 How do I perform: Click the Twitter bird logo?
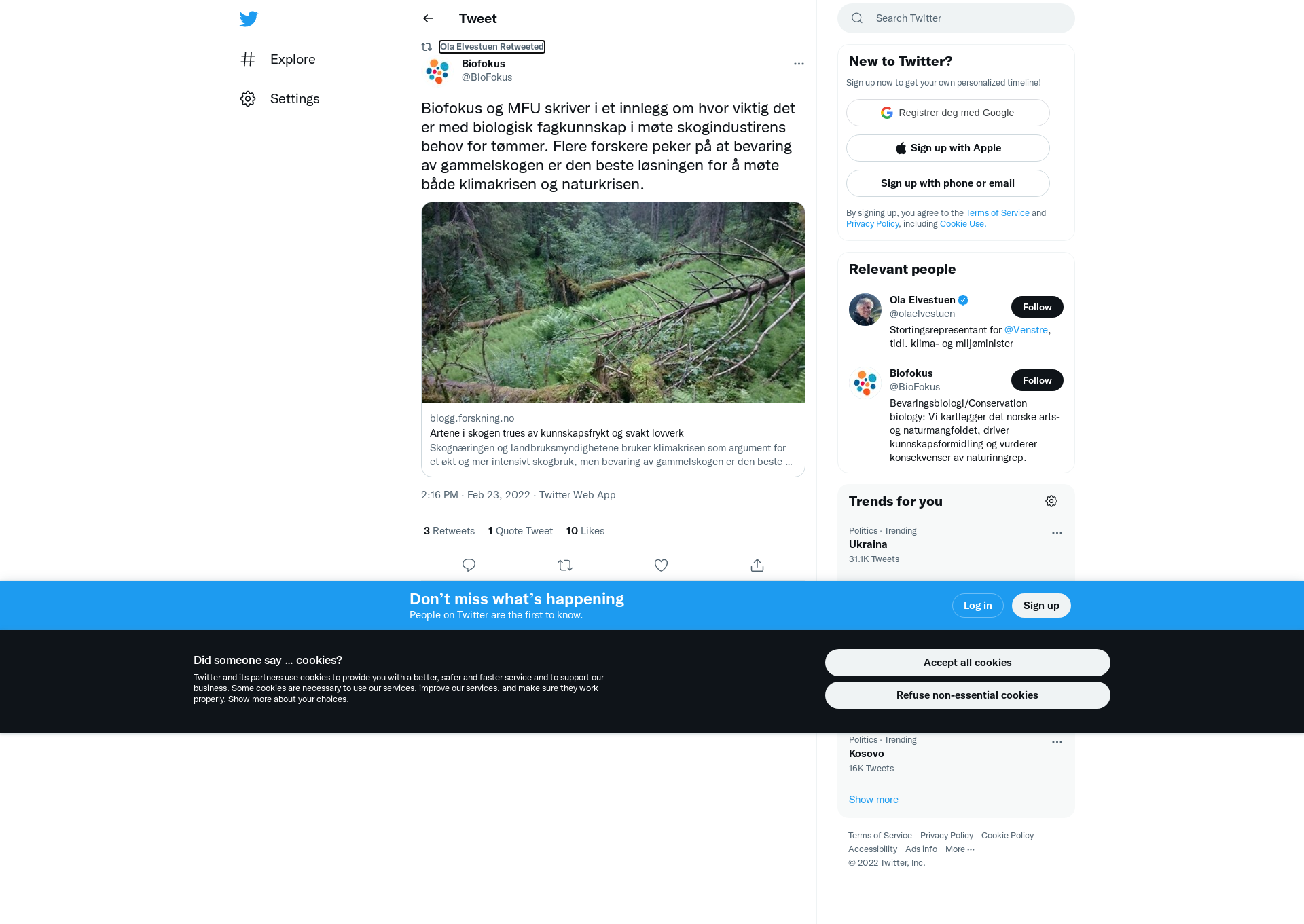pyautogui.click(x=249, y=19)
